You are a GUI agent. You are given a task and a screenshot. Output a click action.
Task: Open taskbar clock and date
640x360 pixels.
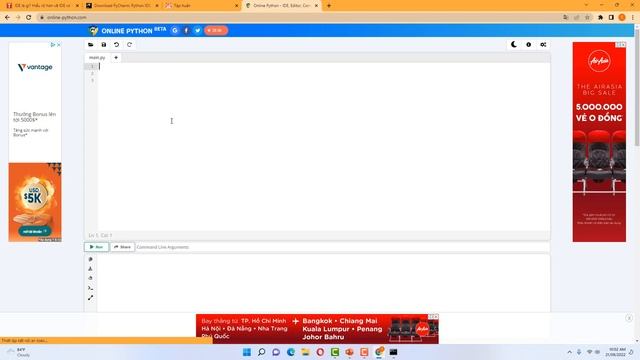click(x=617, y=352)
